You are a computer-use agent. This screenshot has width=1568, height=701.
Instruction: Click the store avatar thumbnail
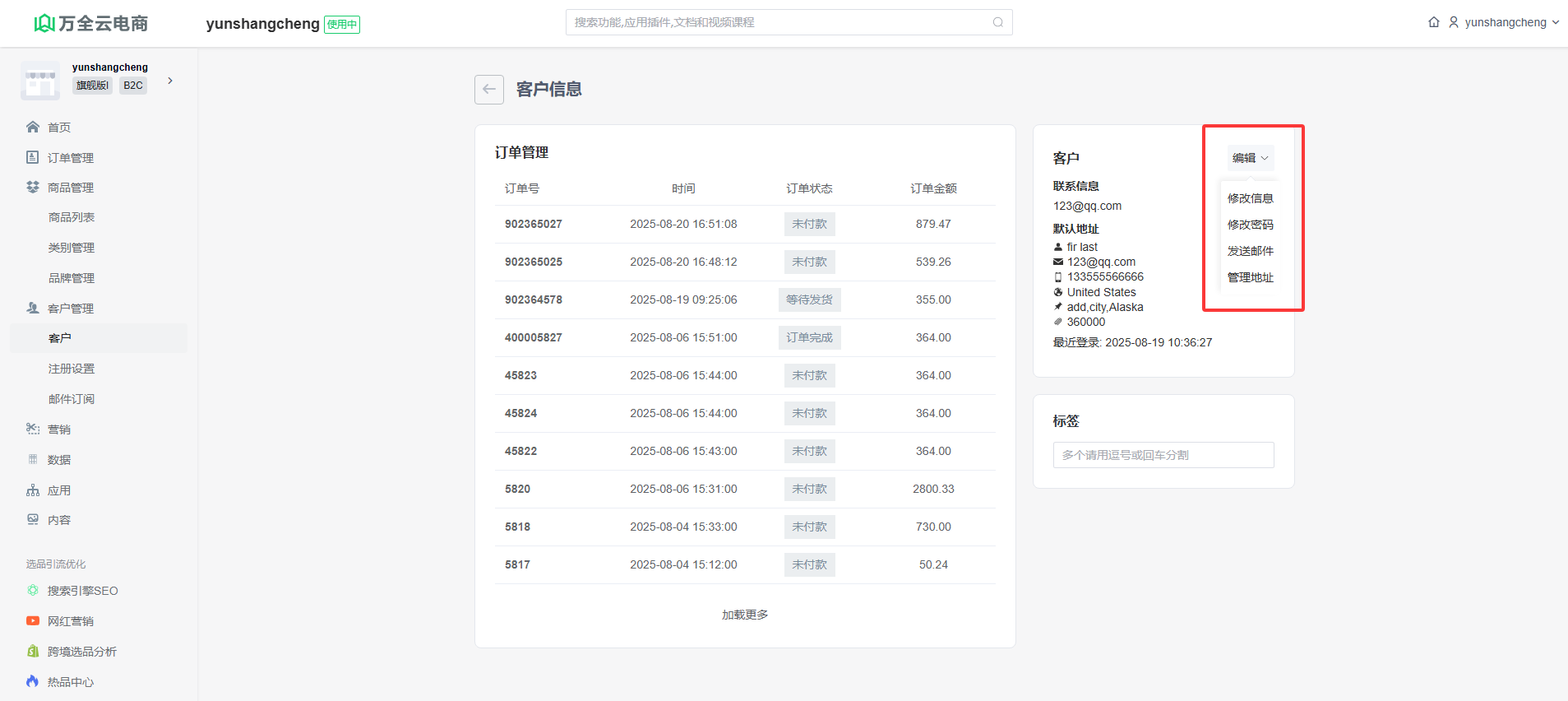point(40,81)
